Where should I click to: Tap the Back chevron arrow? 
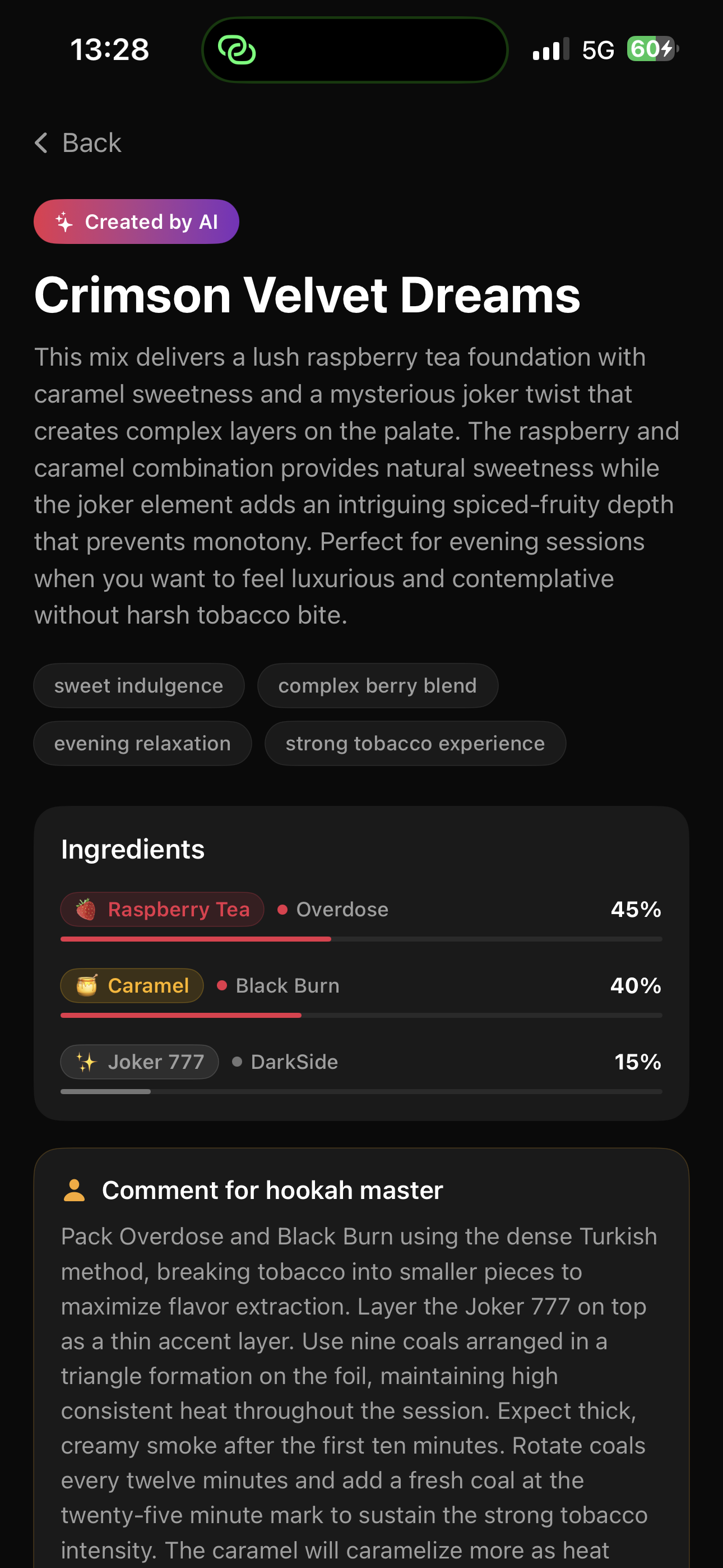[x=41, y=143]
